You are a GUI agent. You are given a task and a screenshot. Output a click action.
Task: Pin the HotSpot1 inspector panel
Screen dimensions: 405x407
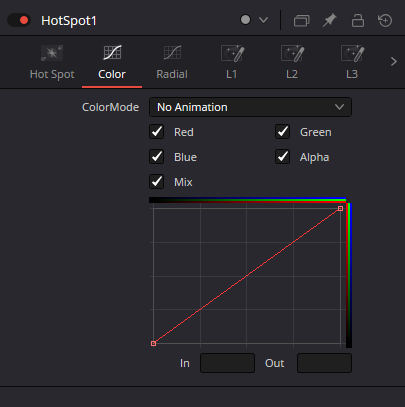click(329, 21)
